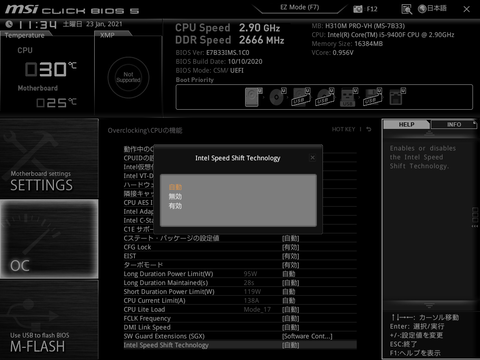Select the USB floppy boot priority icon
Screen dimensions: 480x360
[373, 97]
